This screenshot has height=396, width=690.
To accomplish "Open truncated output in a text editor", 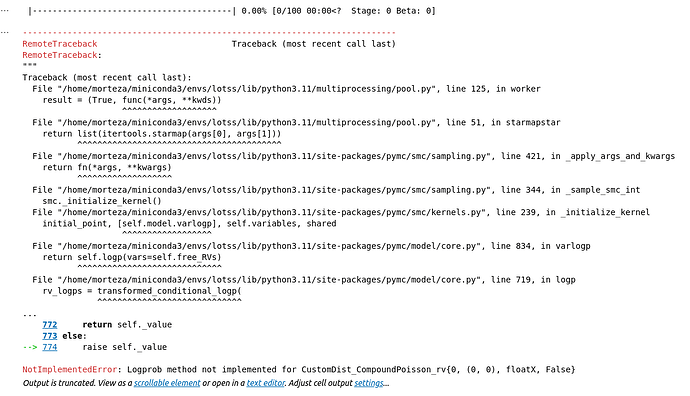I will [266, 383].
